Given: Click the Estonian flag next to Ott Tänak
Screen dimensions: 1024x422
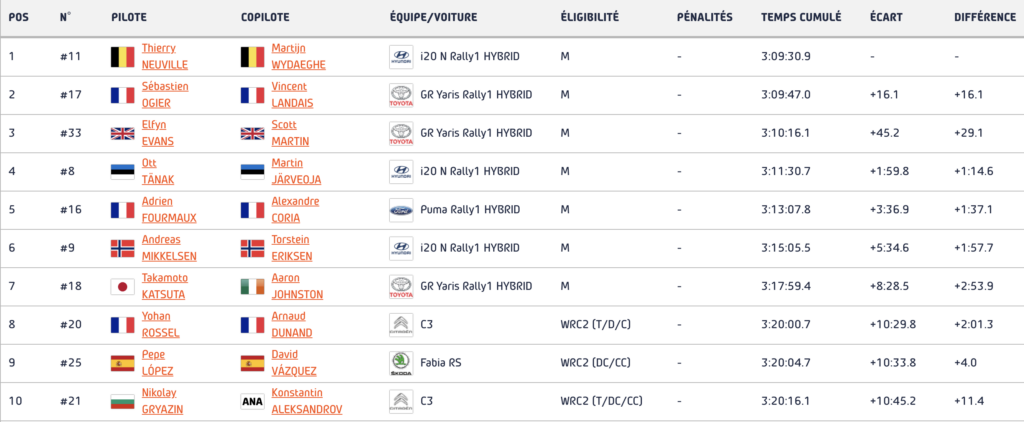Looking at the screenshot, I should pyautogui.click(x=122, y=172).
